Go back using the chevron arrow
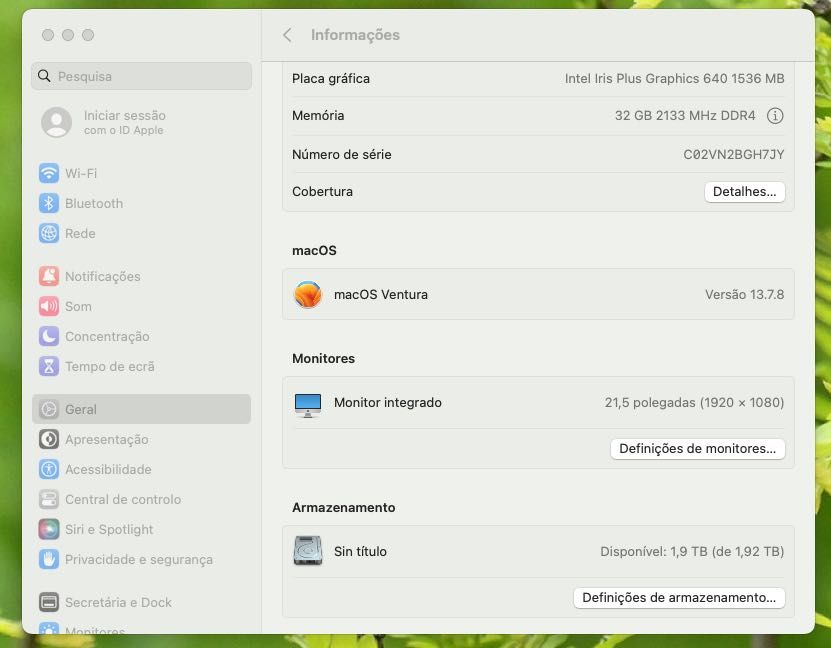Image resolution: width=831 pixels, height=648 pixels. pos(287,35)
